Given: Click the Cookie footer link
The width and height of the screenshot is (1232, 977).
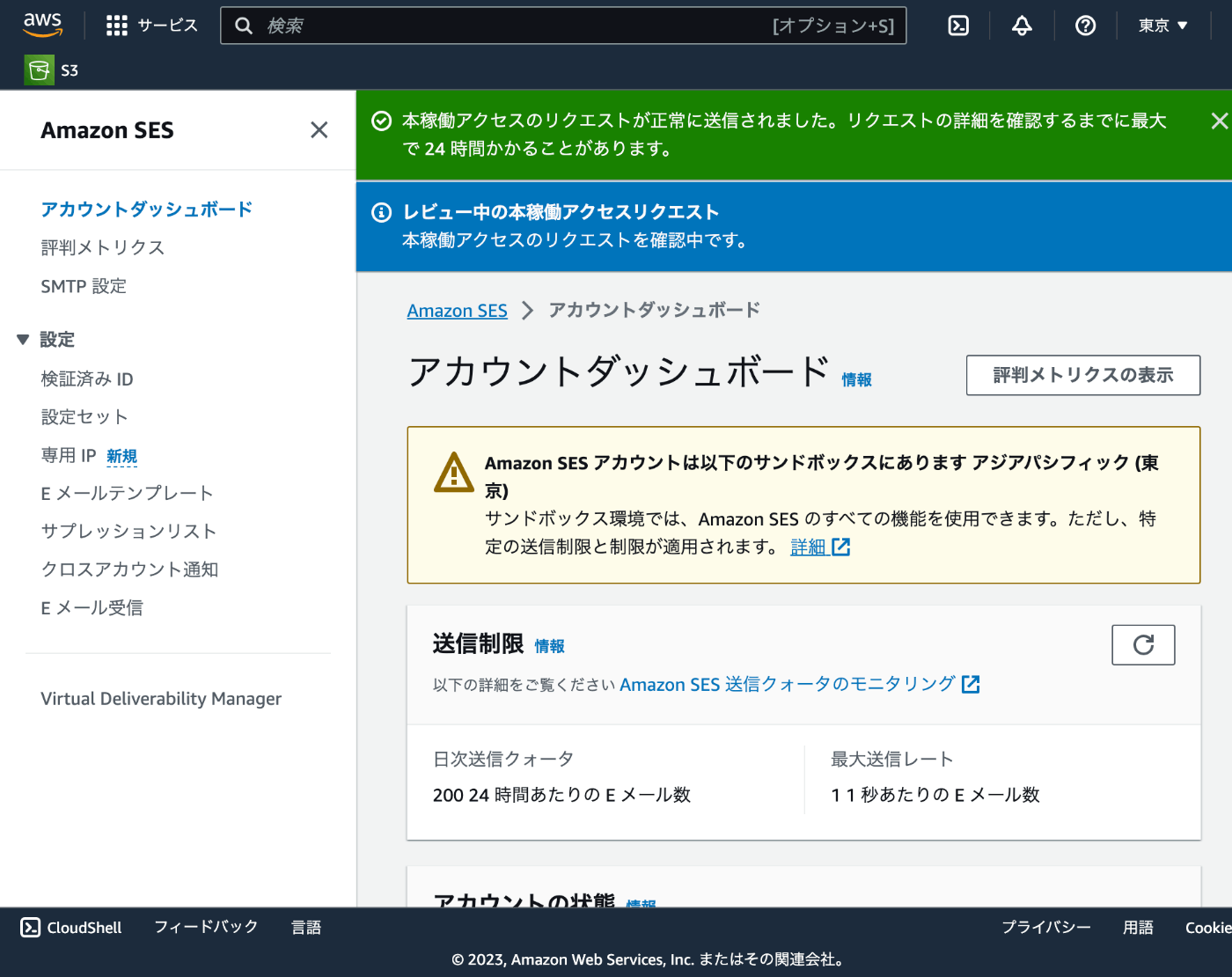Looking at the screenshot, I should [x=1208, y=927].
